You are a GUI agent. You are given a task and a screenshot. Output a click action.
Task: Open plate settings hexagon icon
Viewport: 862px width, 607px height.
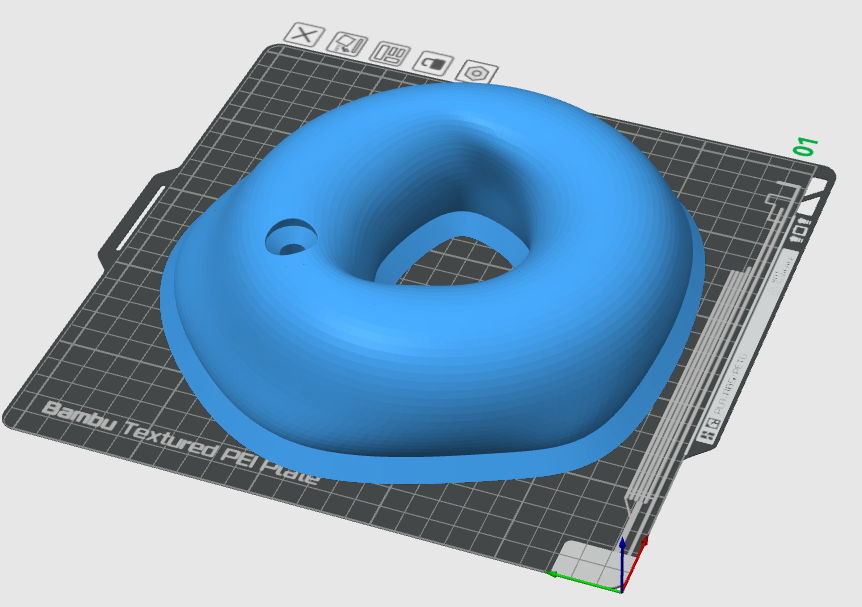[x=477, y=73]
